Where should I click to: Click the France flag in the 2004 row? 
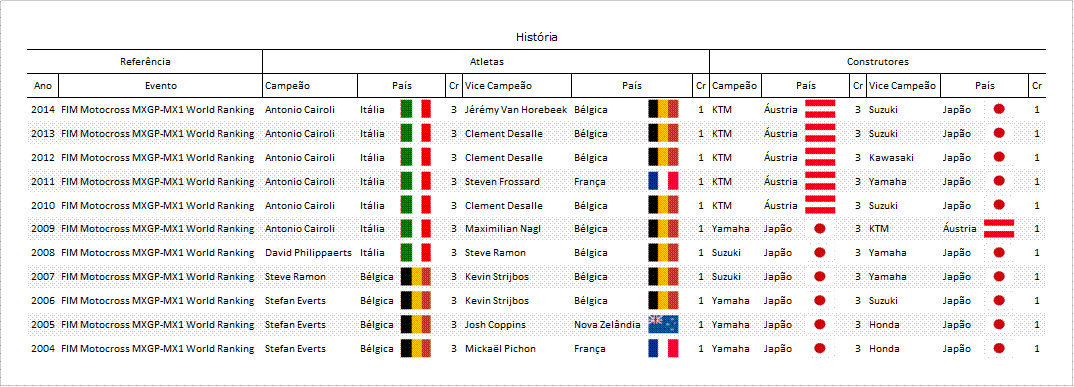pos(663,348)
